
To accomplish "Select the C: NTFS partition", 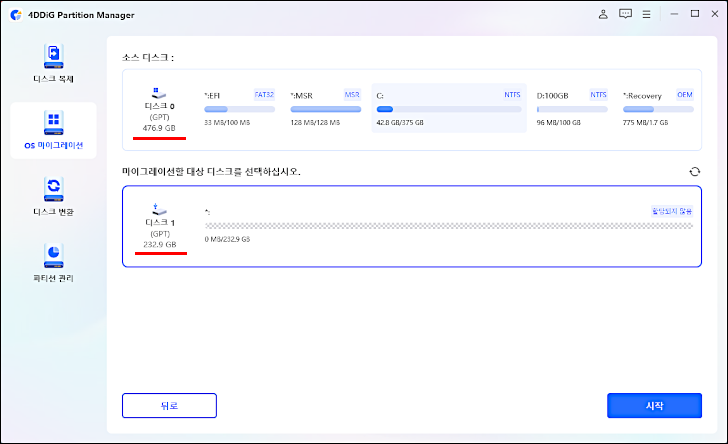I will (449, 108).
